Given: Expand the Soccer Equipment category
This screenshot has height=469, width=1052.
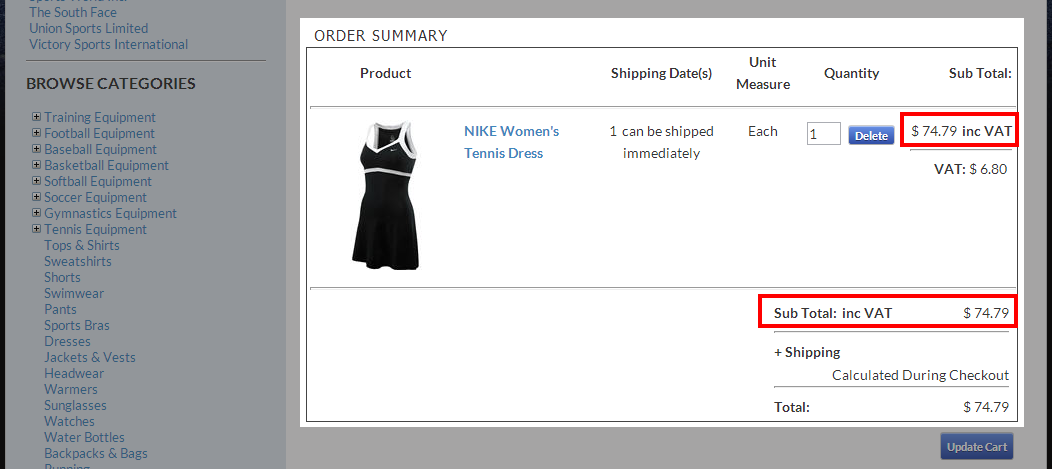Looking at the screenshot, I should tap(36, 197).
